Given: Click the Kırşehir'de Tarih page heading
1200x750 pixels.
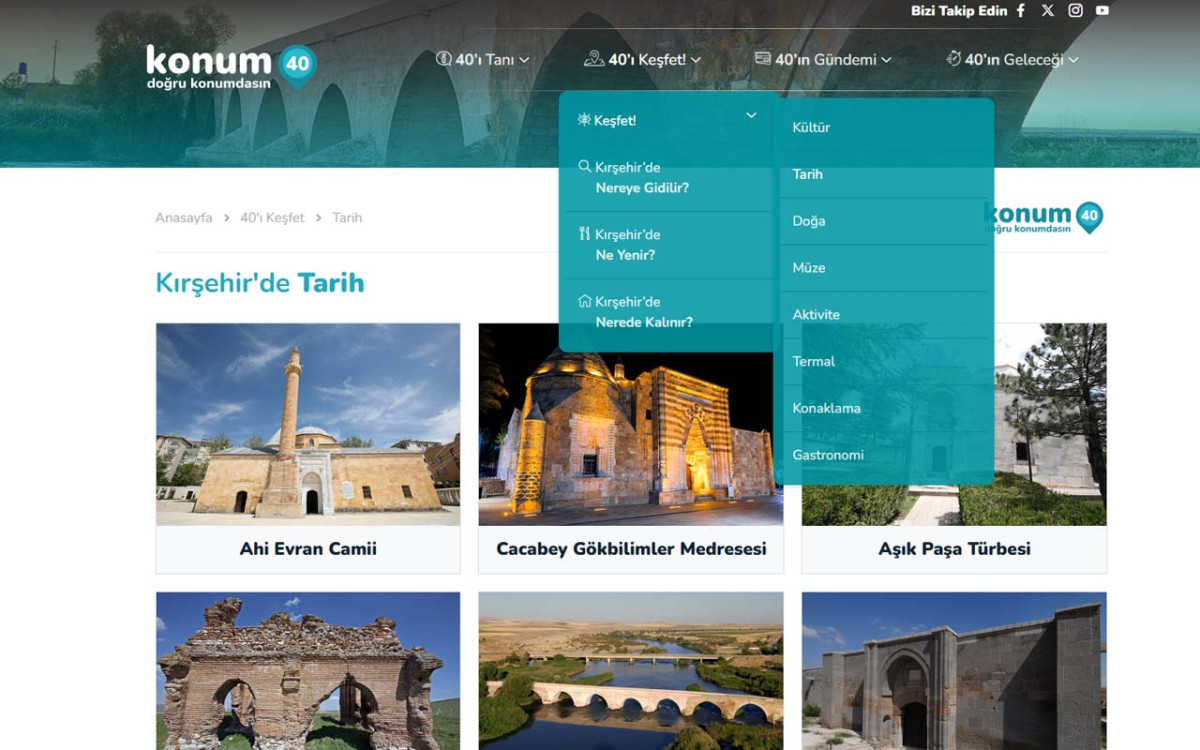Looking at the screenshot, I should coord(260,283).
